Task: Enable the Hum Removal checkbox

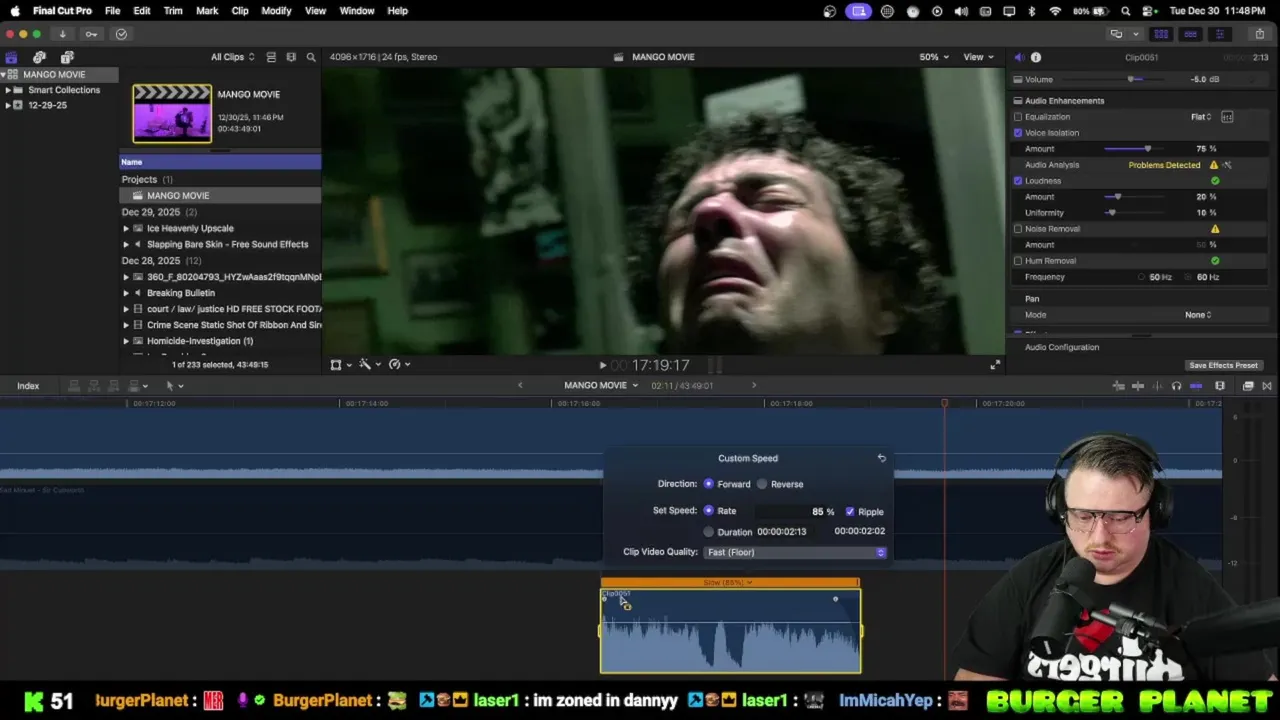Action: tap(1018, 261)
